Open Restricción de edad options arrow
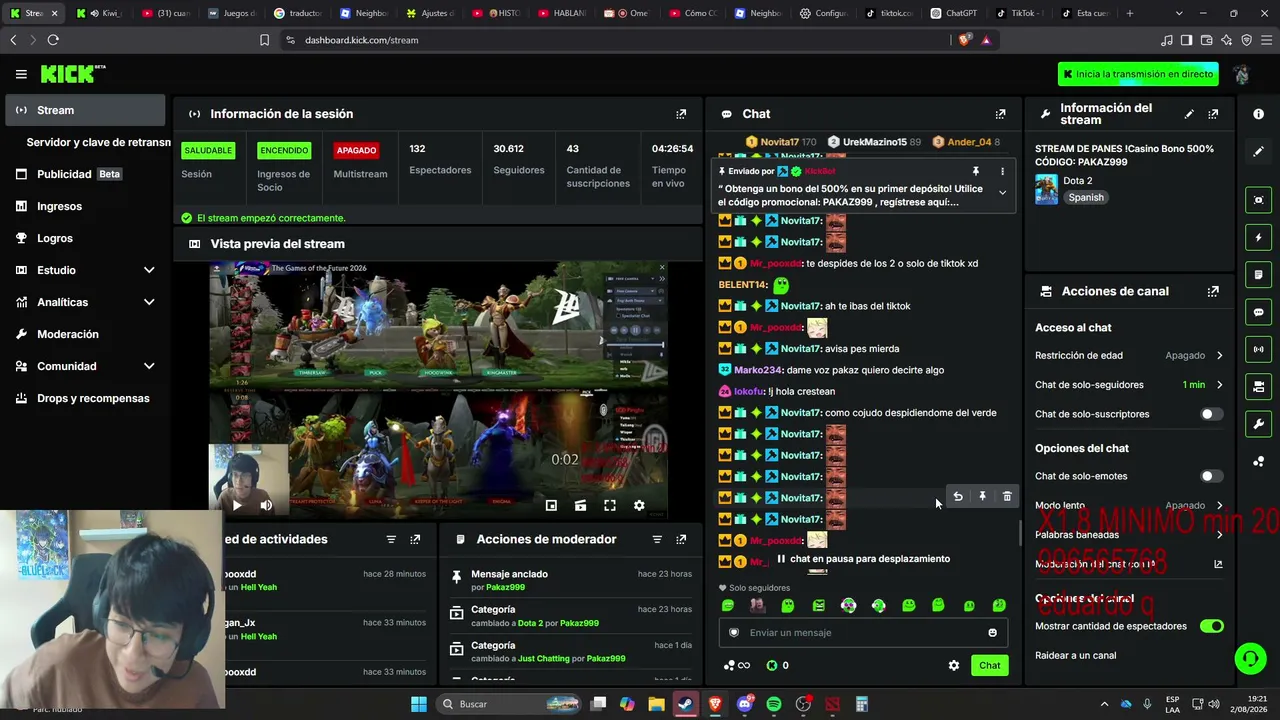The image size is (1280, 720). 1219,355
